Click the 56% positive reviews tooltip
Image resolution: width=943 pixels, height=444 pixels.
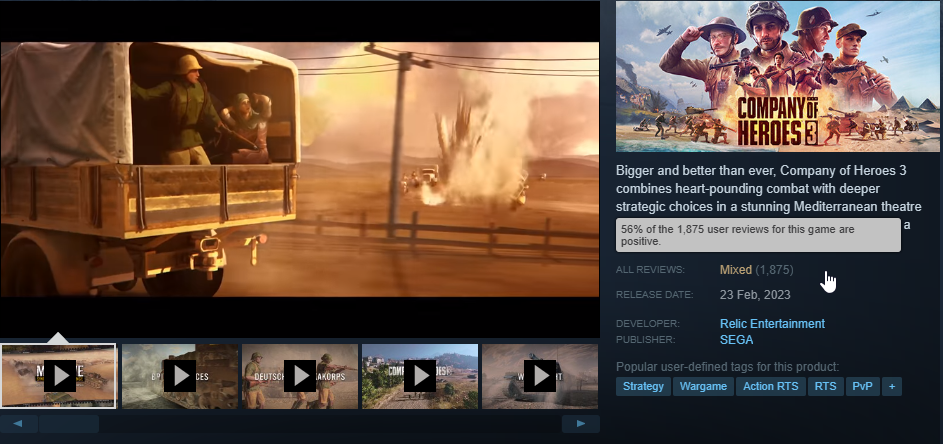pyautogui.click(x=758, y=235)
